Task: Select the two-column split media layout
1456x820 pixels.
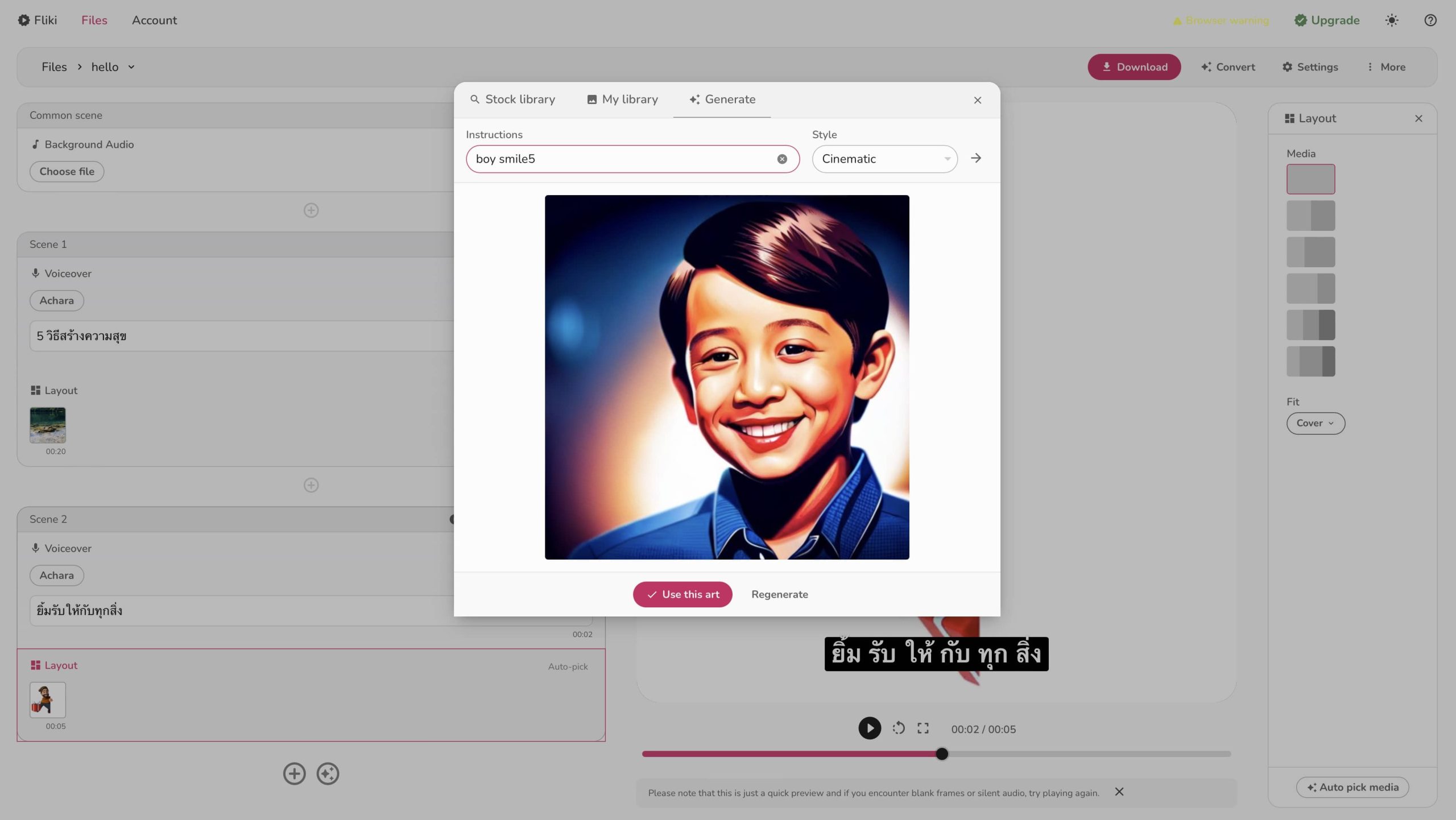Action: click(1310, 216)
